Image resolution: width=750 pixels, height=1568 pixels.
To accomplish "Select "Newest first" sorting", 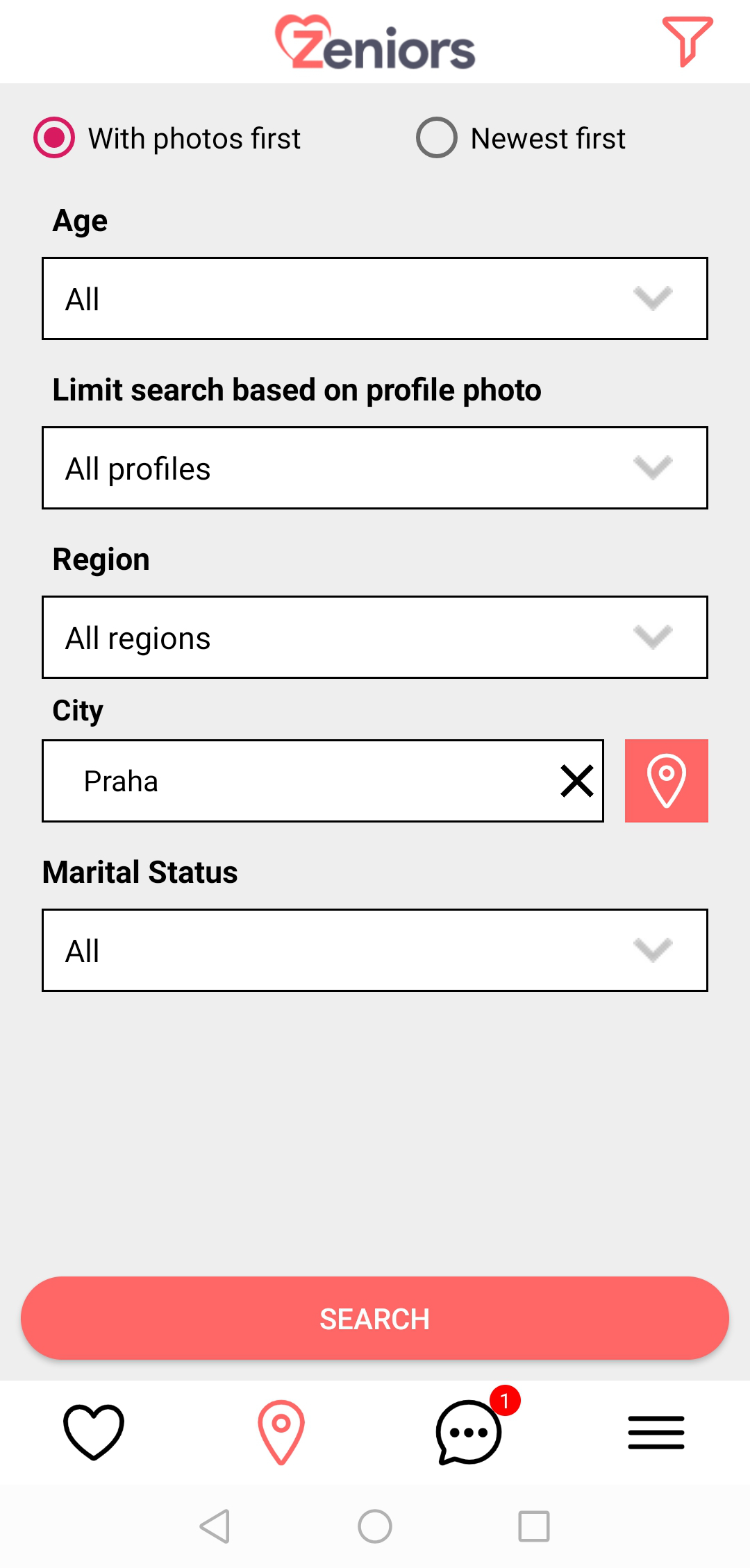I will pos(437,138).
